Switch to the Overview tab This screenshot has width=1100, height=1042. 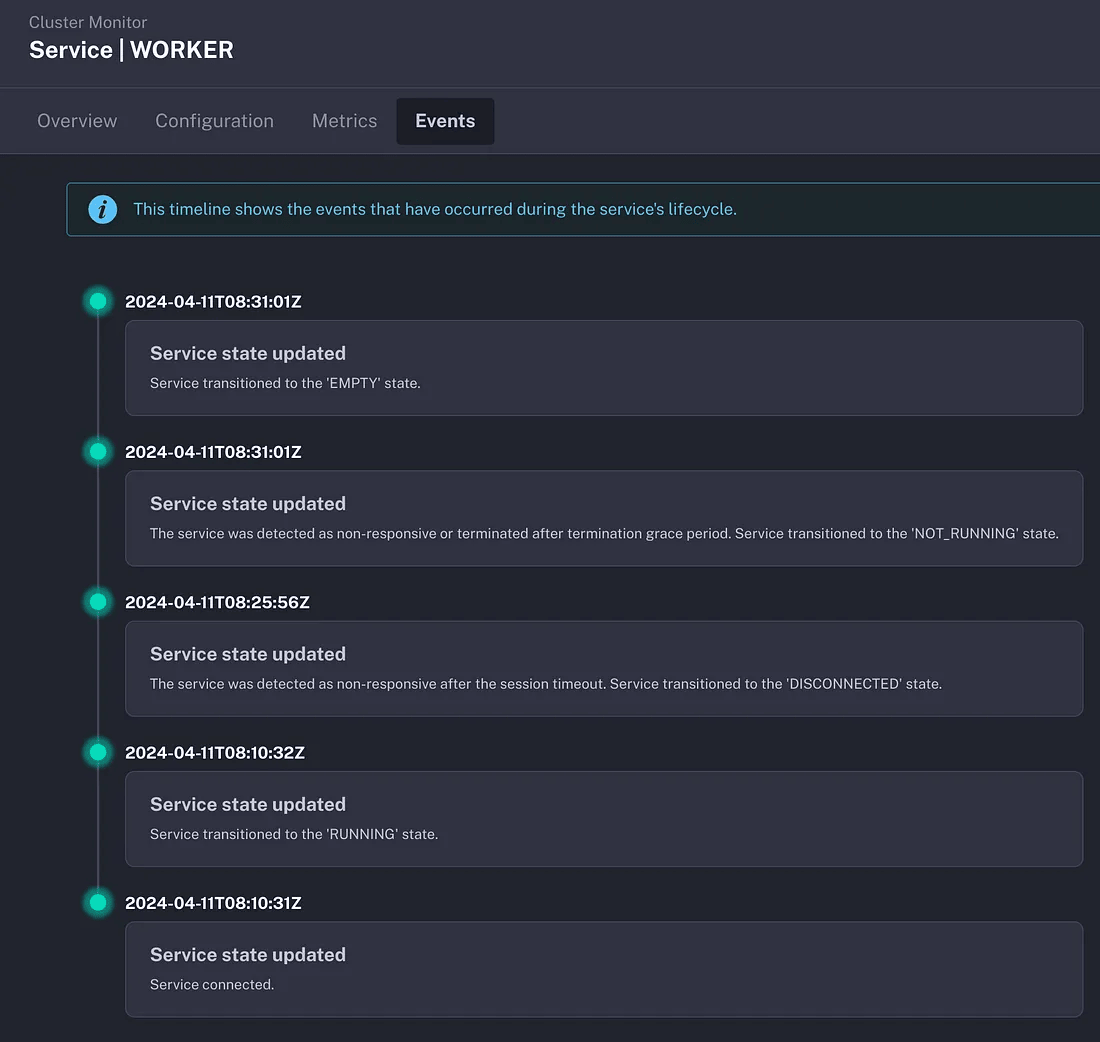77,121
